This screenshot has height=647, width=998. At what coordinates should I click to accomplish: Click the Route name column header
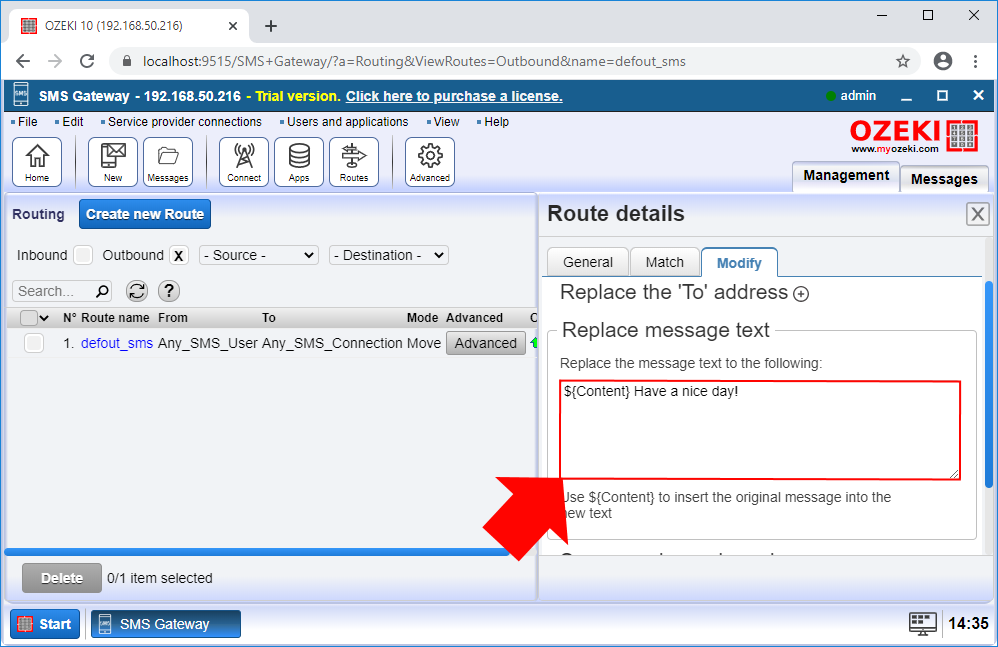[115, 317]
